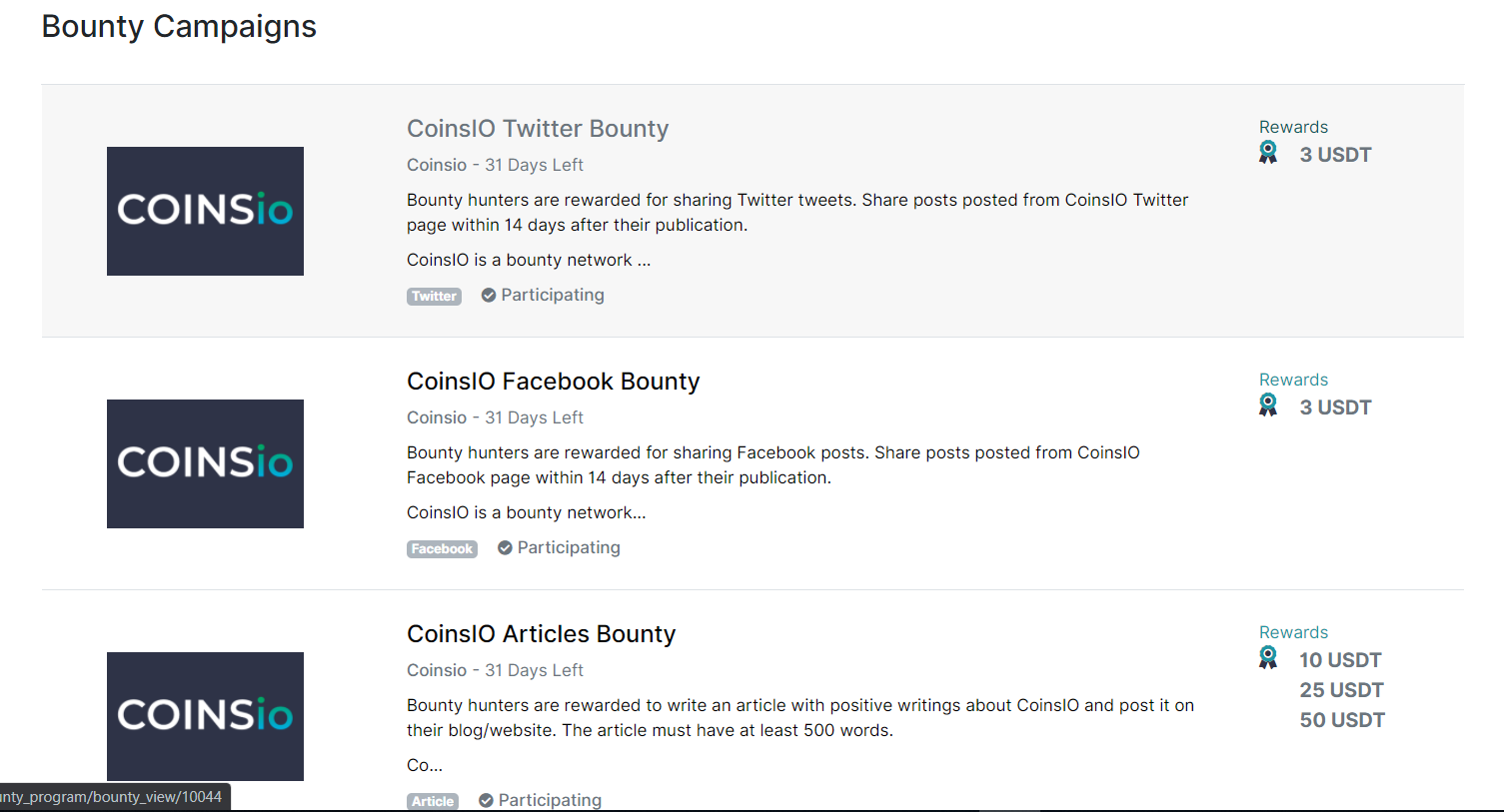Click the Articles Bounty reward ribbon icon
The height and width of the screenshot is (812, 1504).
(1268, 658)
